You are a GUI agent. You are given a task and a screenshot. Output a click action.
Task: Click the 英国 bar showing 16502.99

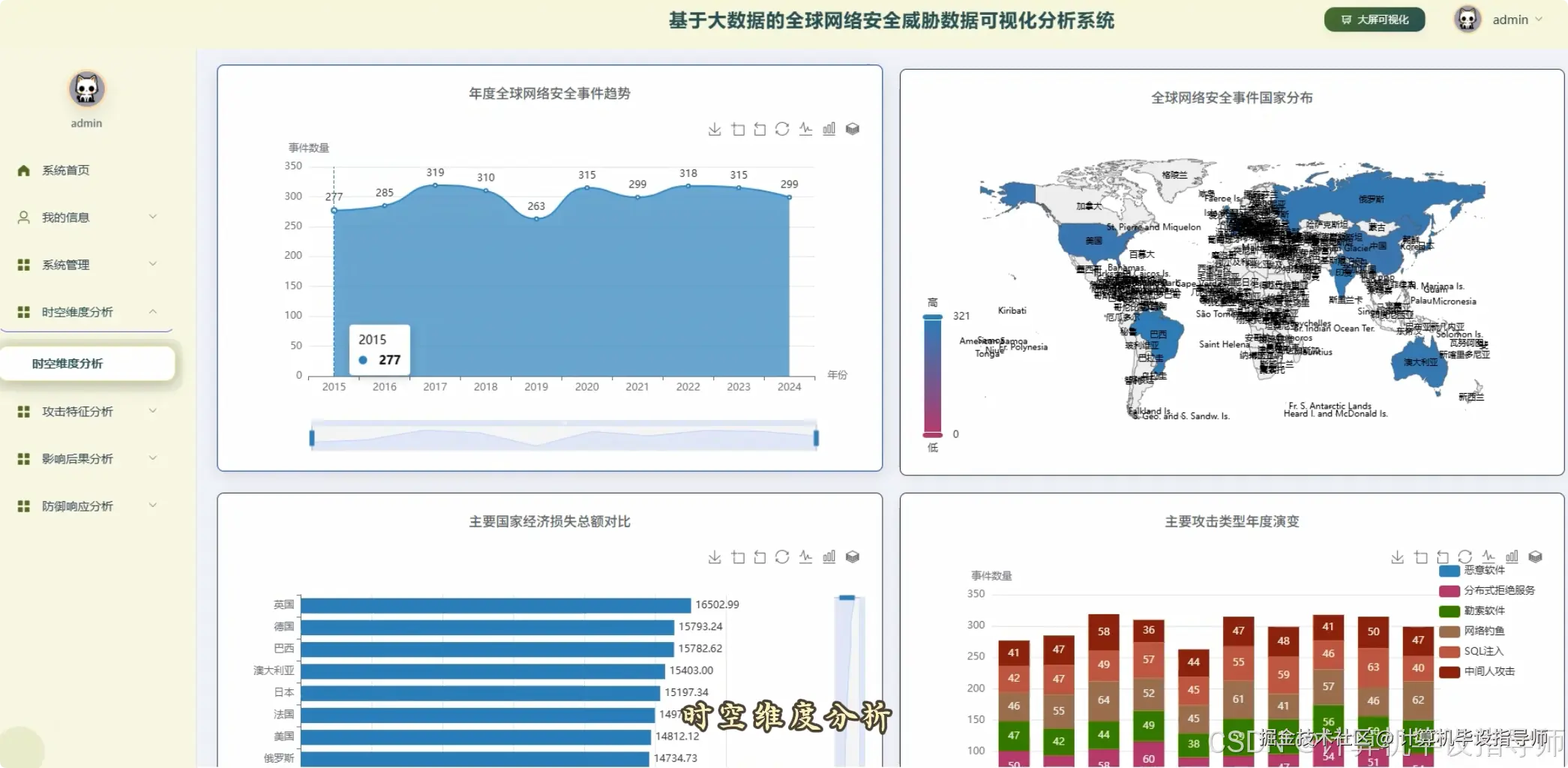tap(496, 604)
